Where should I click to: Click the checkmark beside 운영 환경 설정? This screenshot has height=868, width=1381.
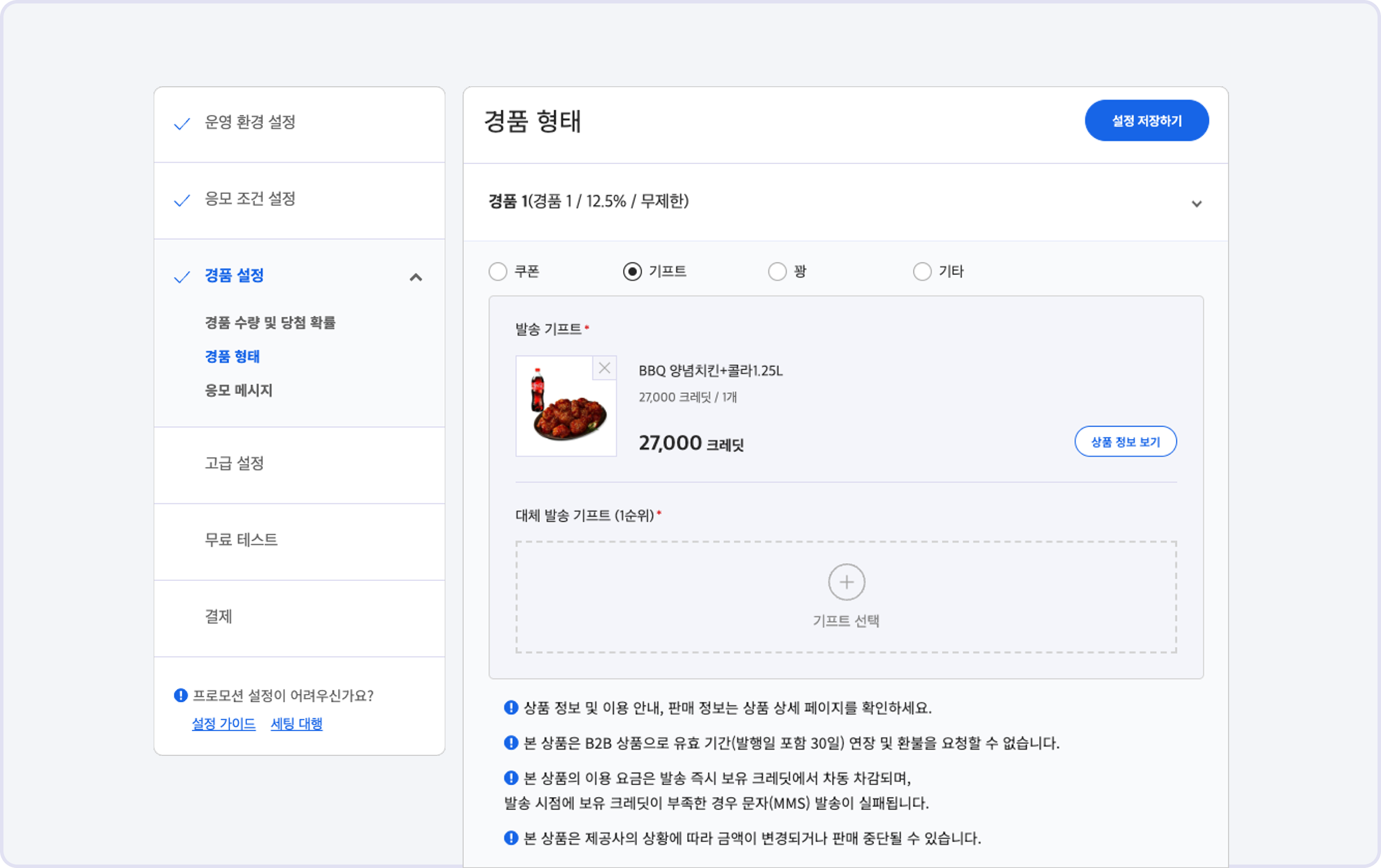(182, 124)
